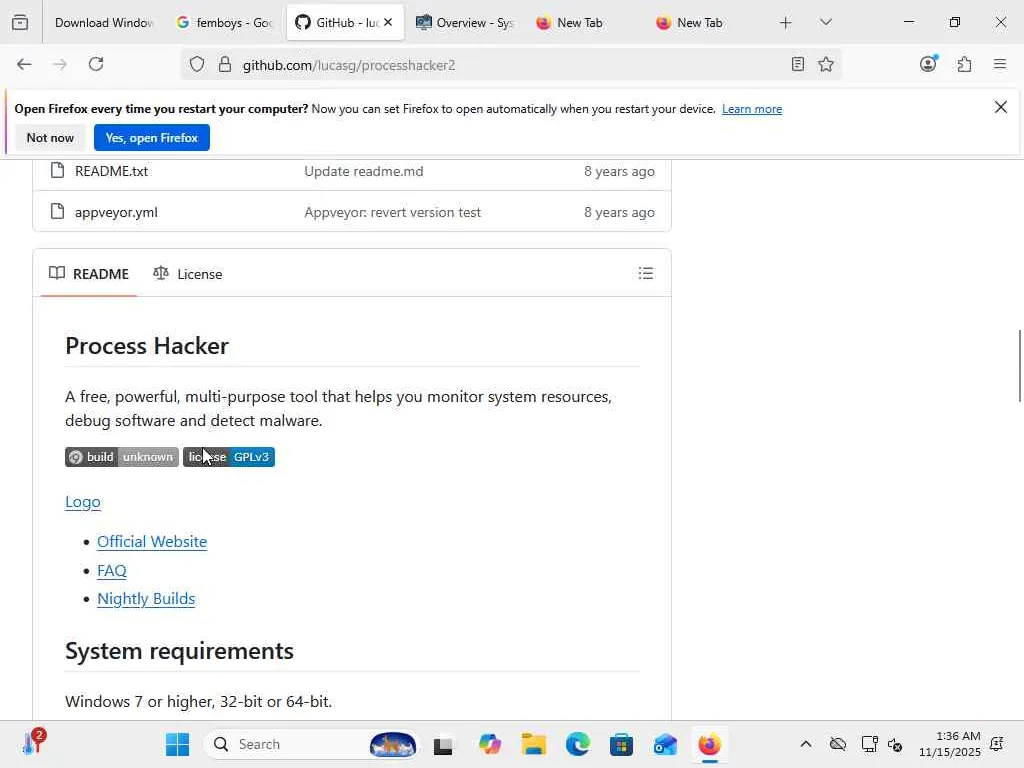The image size is (1024, 768).
Task: Open Appveyor: revert version test commit
Action: click(x=392, y=212)
